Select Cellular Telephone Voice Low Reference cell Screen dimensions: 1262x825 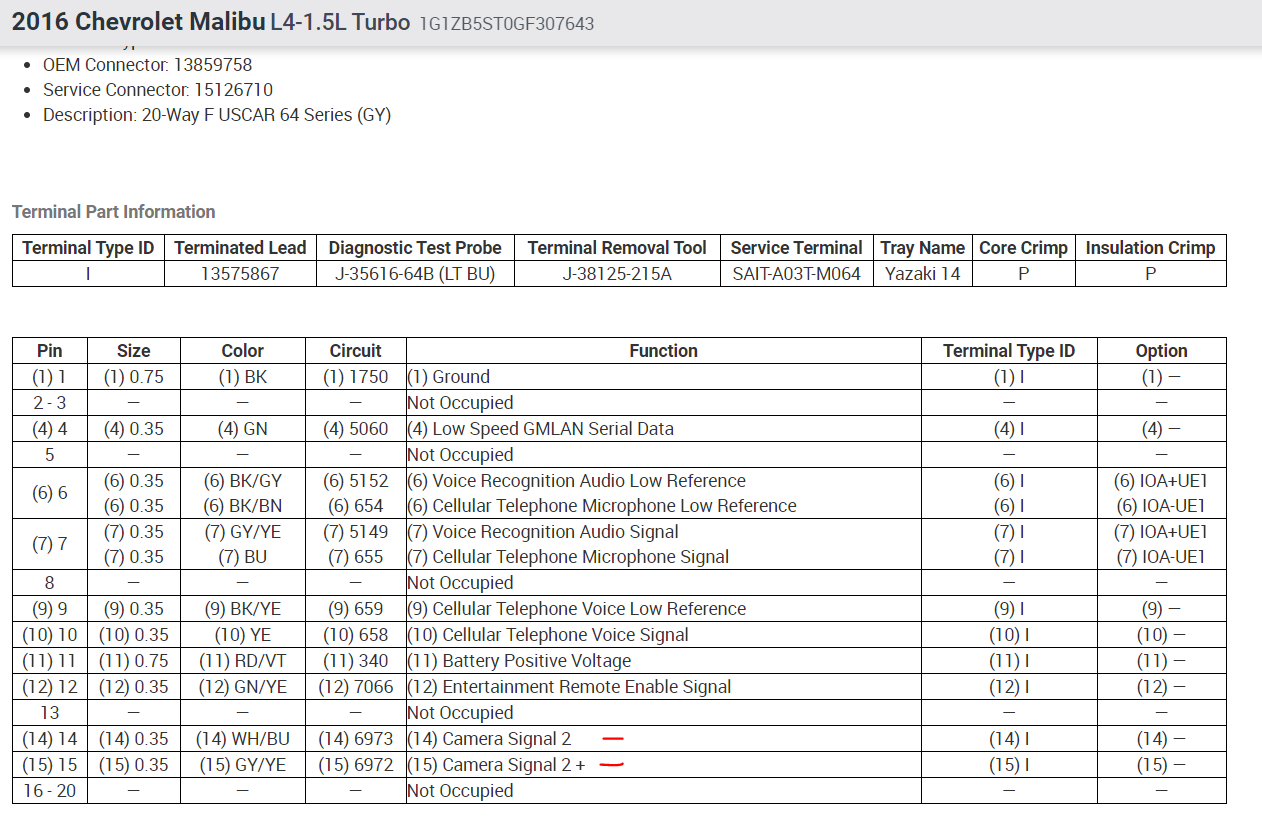[x=663, y=609]
